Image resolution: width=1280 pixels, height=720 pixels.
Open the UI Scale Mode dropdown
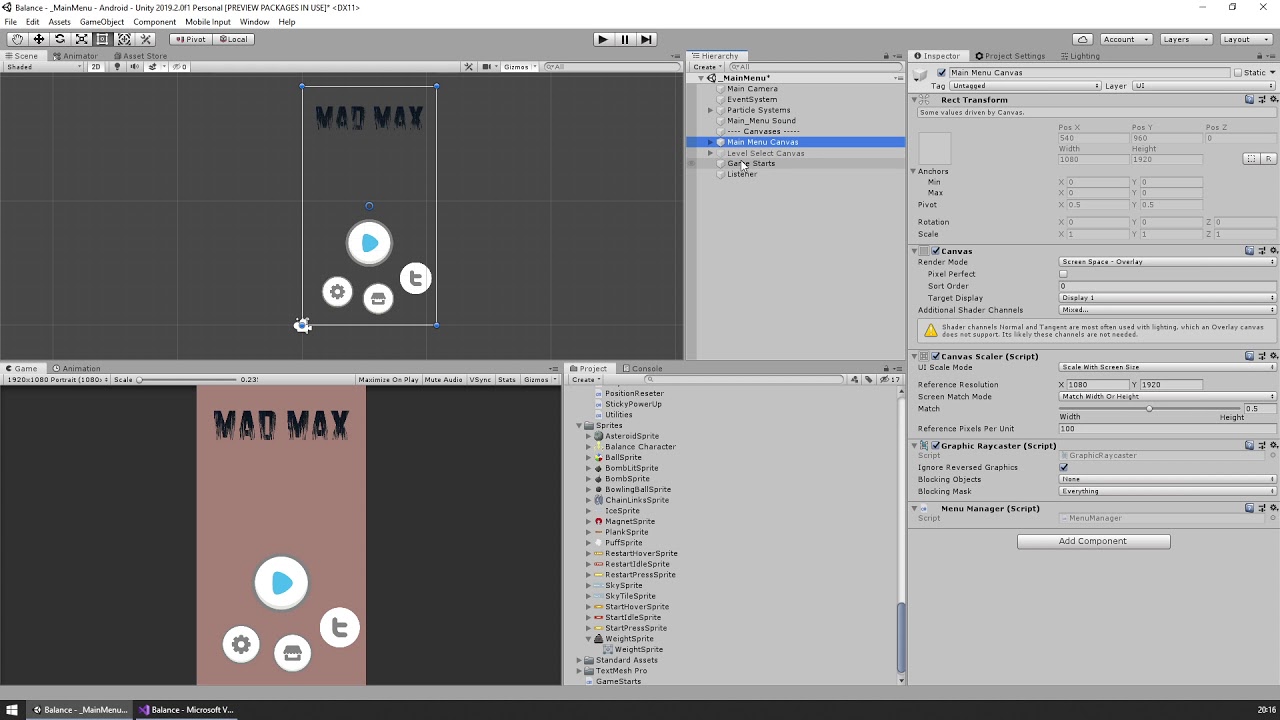1167,367
